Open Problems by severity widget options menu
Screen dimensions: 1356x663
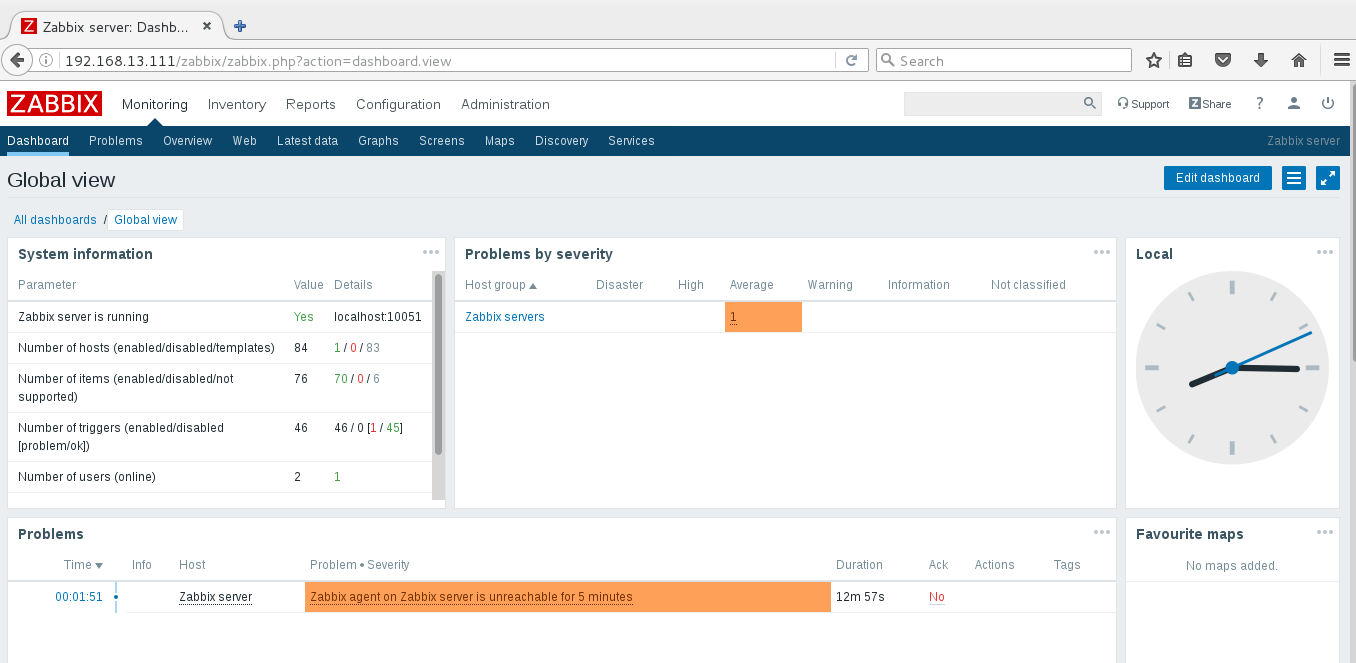1102,253
